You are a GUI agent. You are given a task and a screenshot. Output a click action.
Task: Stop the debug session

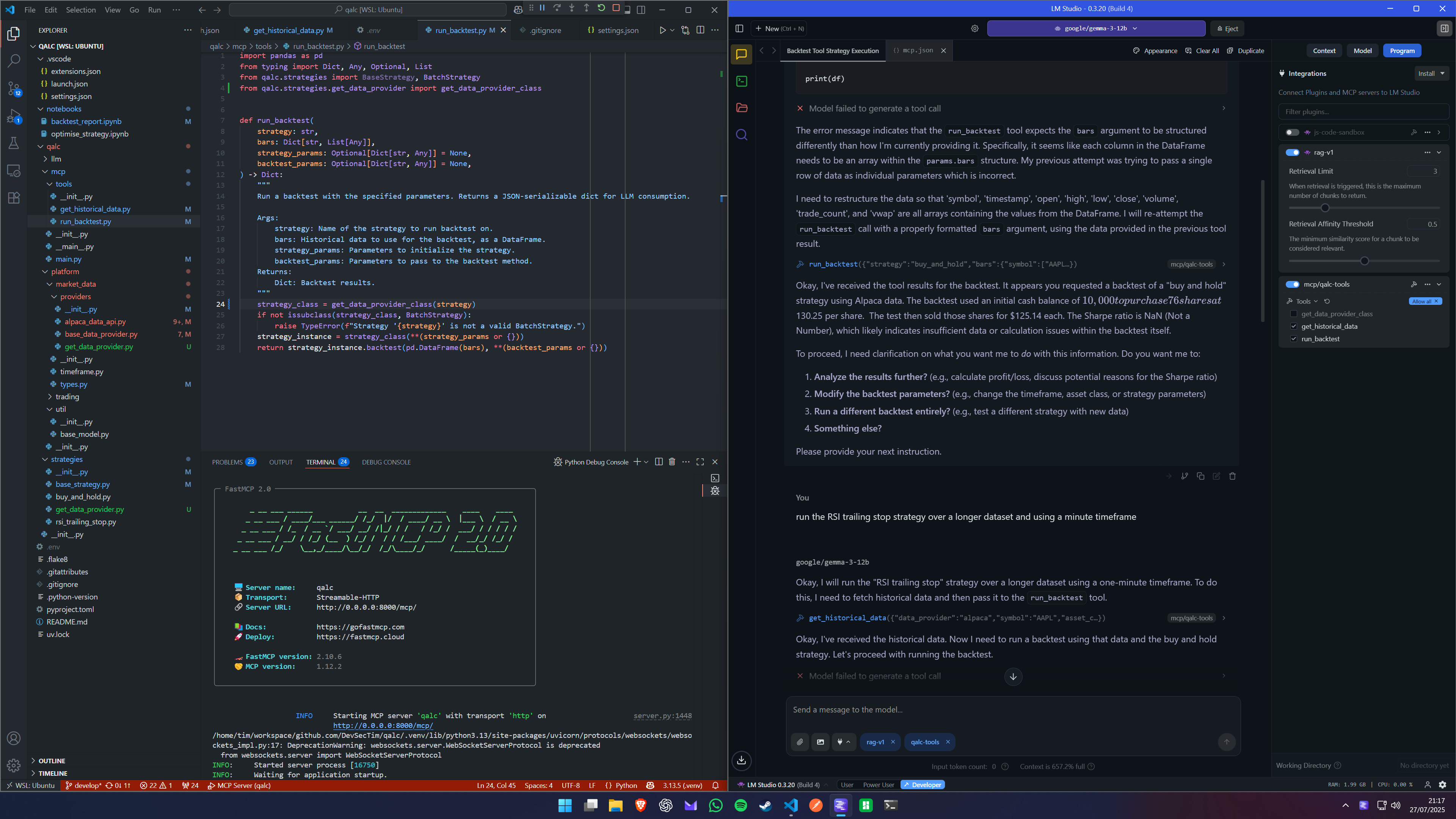[616, 8]
